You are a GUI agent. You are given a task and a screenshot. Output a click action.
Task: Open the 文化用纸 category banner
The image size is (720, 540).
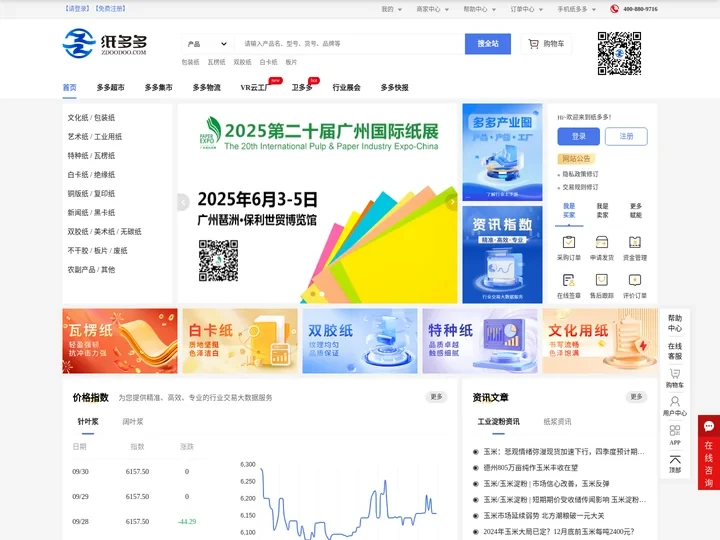pos(600,341)
